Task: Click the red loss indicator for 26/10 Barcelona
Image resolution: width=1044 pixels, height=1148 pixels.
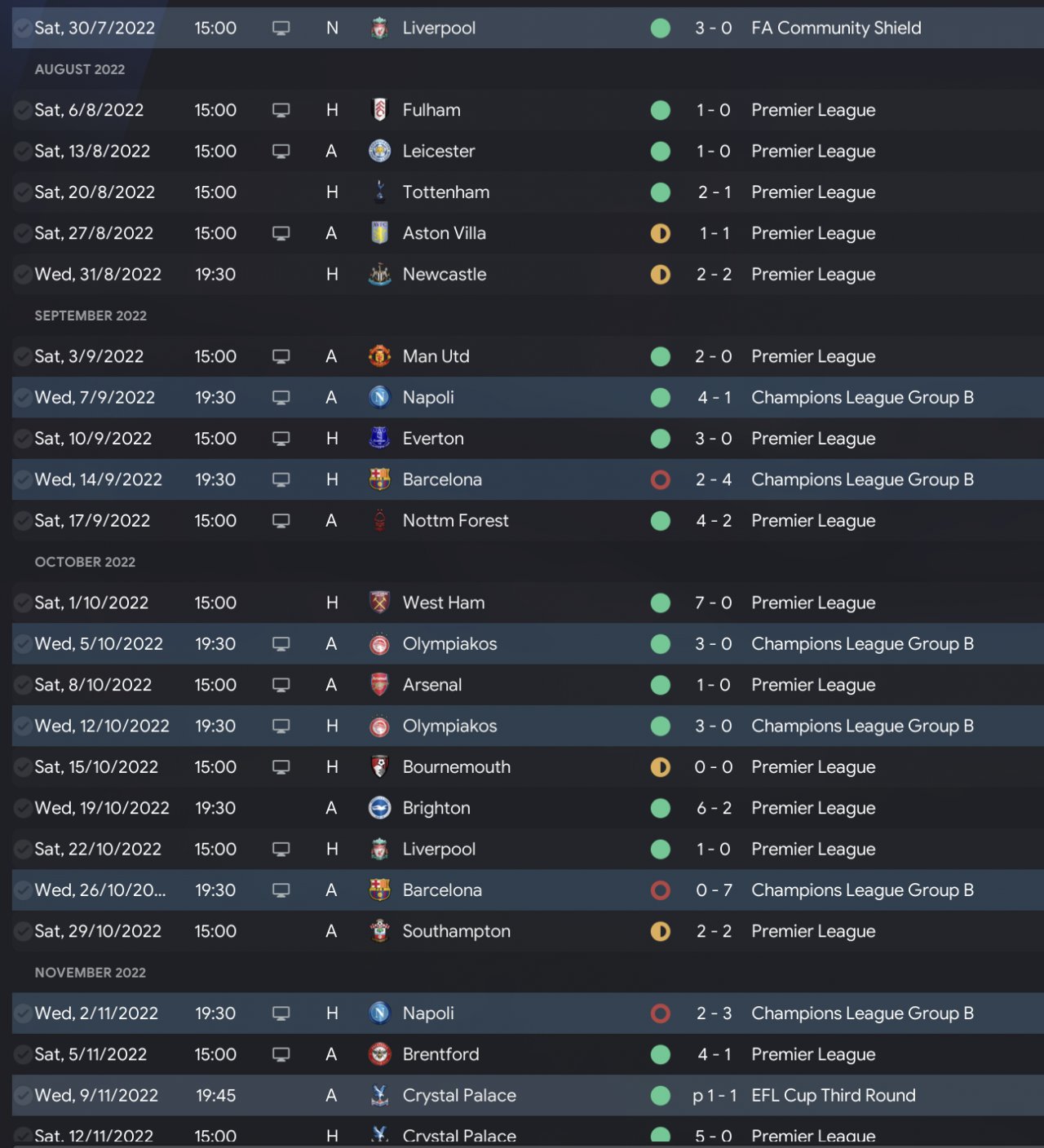Action: pos(661,890)
